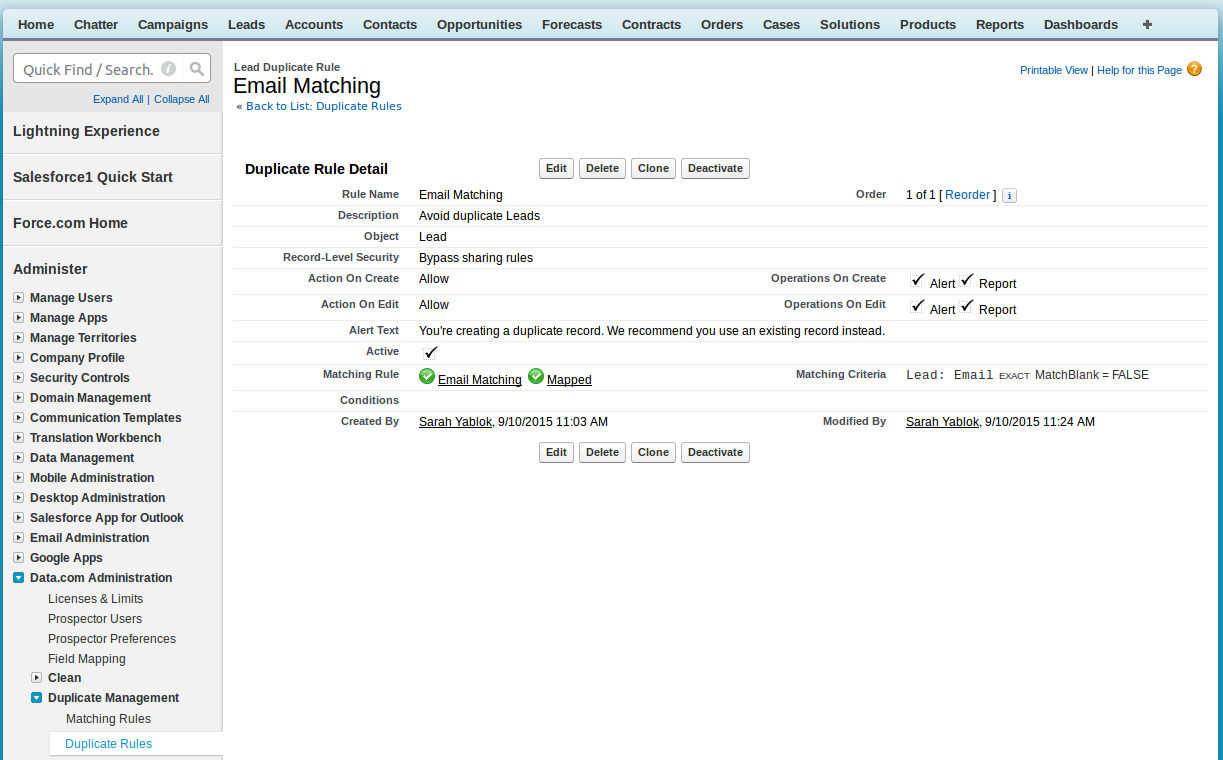This screenshot has height=760, width=1223.
Task: Expand the Google Apps section
Action: point(19,558)
